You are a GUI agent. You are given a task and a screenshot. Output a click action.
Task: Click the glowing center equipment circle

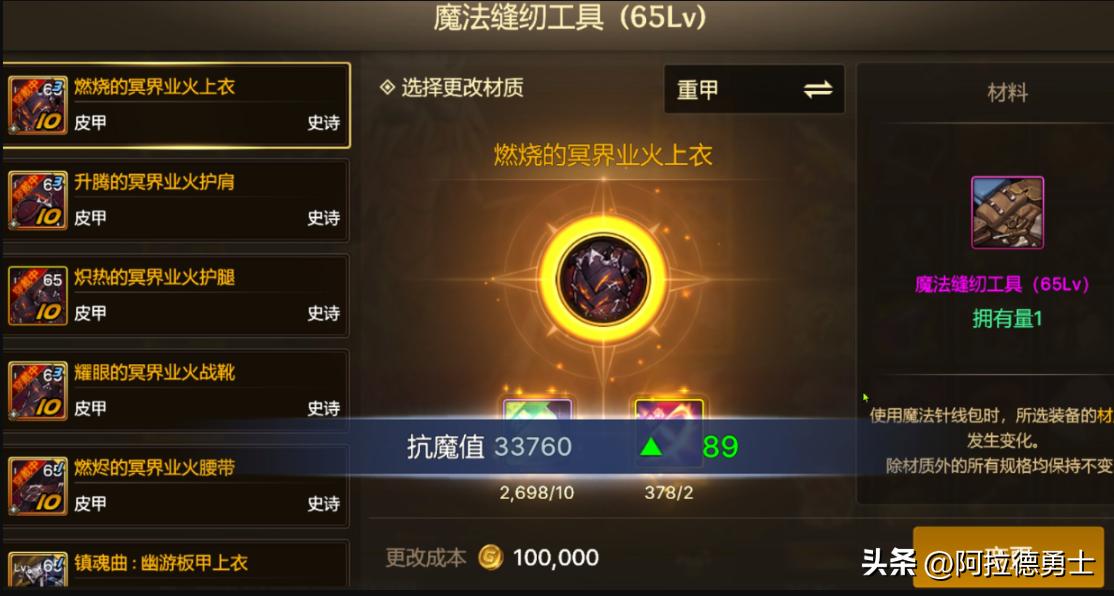pyautogui.click(x=603, y=278)
